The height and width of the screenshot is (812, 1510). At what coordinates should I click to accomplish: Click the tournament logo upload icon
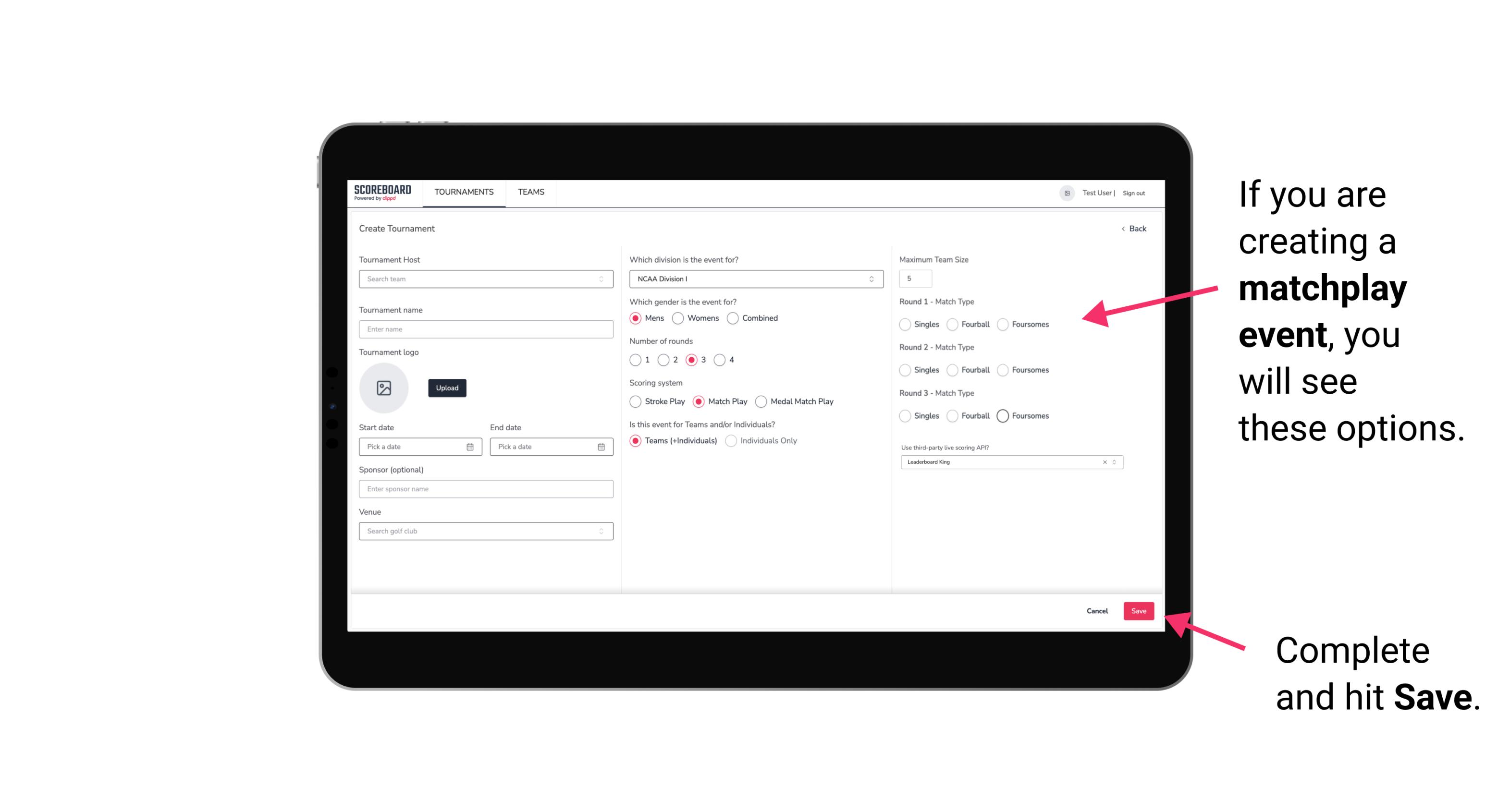coord(384,388)
